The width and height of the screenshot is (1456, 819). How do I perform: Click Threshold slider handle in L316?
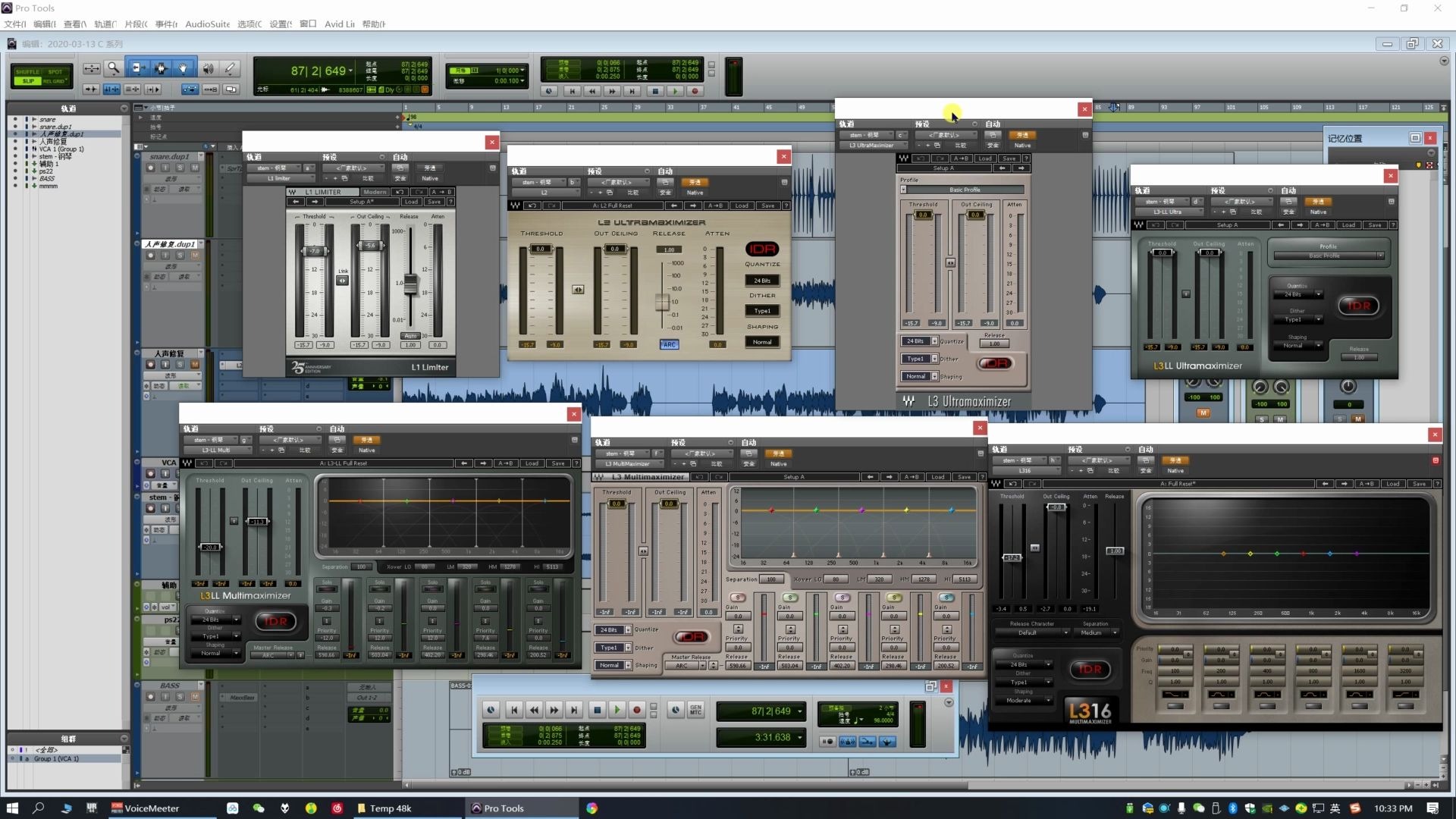1012,557
